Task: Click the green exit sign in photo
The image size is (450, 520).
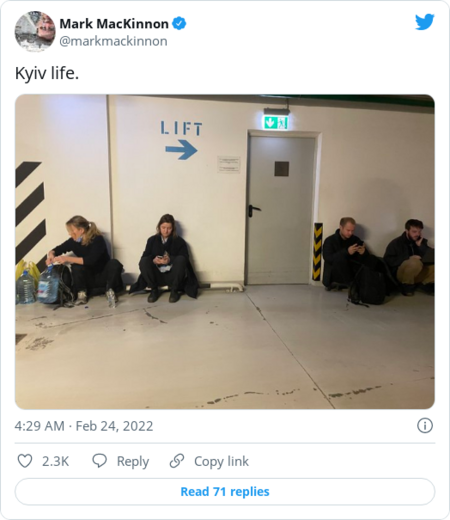Action: tap(276, 123)
